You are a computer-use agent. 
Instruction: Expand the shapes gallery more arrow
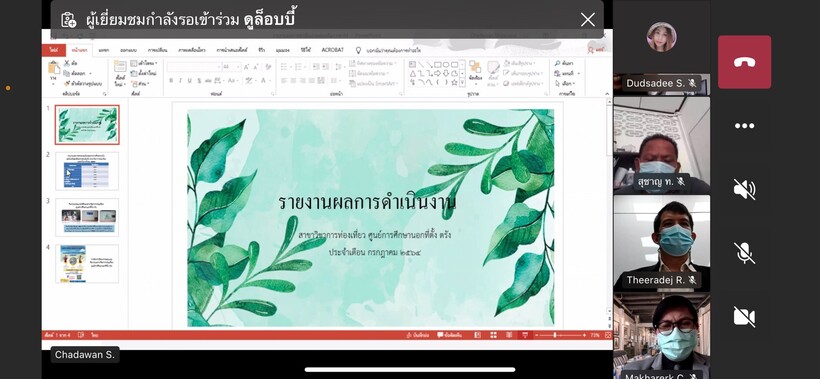click(462, 83)
